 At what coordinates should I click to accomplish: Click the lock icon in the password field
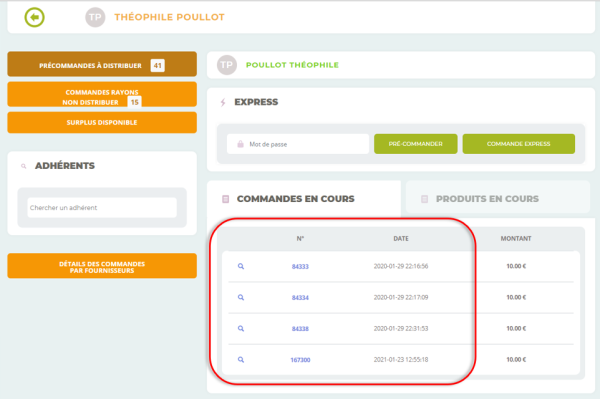[240, 144]
